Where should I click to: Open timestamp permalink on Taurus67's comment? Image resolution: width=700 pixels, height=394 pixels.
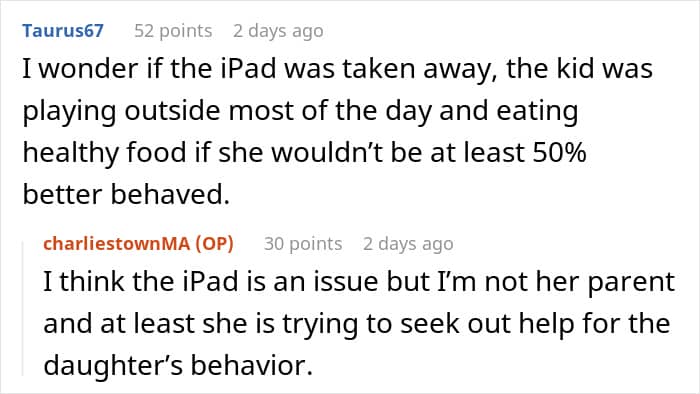[278, 31]
